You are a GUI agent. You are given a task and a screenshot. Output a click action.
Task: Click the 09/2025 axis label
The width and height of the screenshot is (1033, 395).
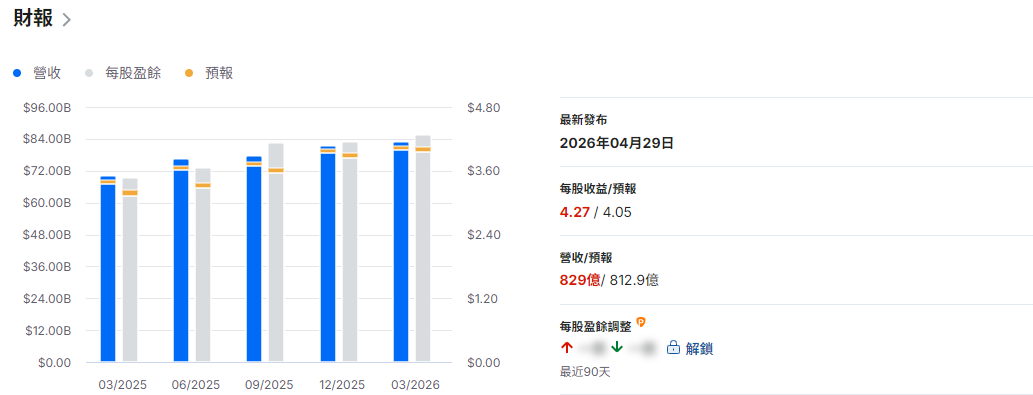269,384
